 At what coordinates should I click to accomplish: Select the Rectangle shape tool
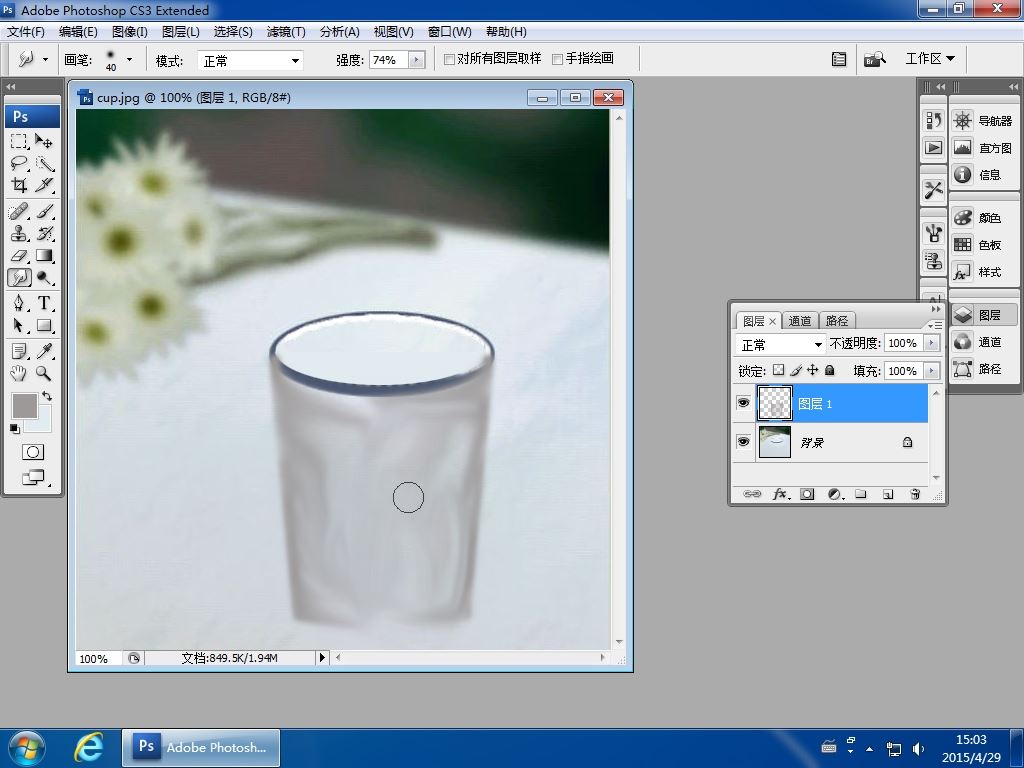coord(44,325)
